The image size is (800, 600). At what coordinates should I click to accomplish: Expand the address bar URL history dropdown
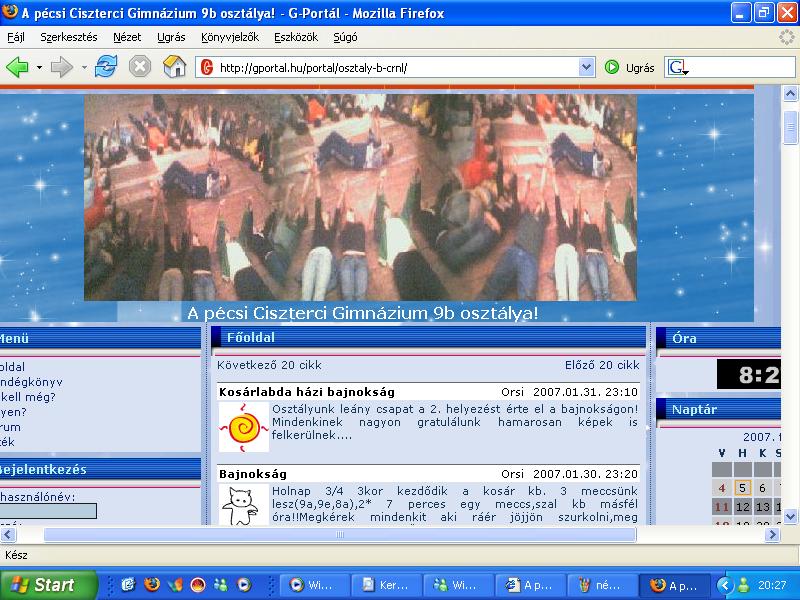click(x=587, y=67)
